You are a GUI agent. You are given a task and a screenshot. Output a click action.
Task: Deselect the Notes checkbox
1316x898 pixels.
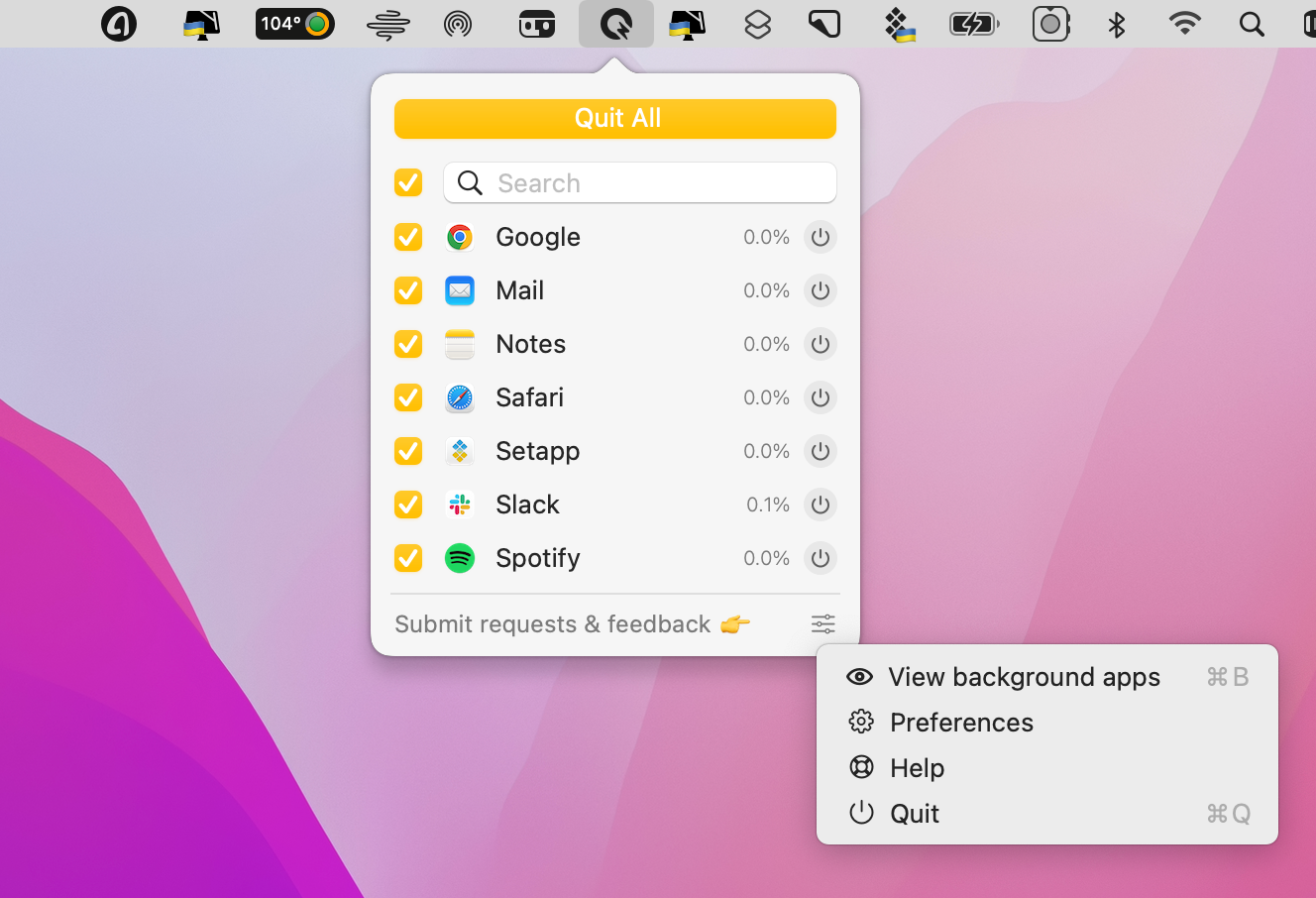coord(408,344)
